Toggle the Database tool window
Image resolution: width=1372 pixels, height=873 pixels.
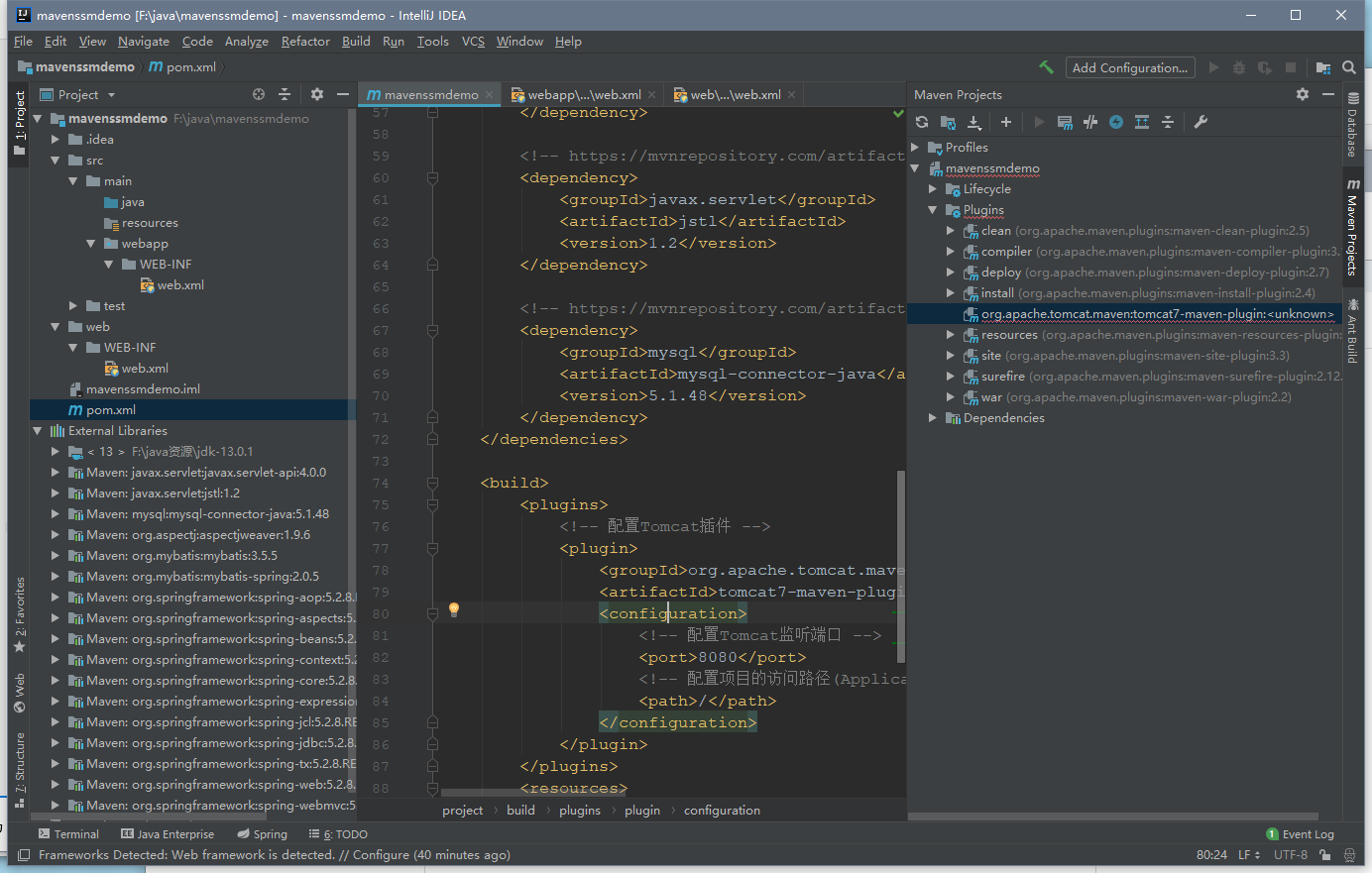(x=1352, y=127)
